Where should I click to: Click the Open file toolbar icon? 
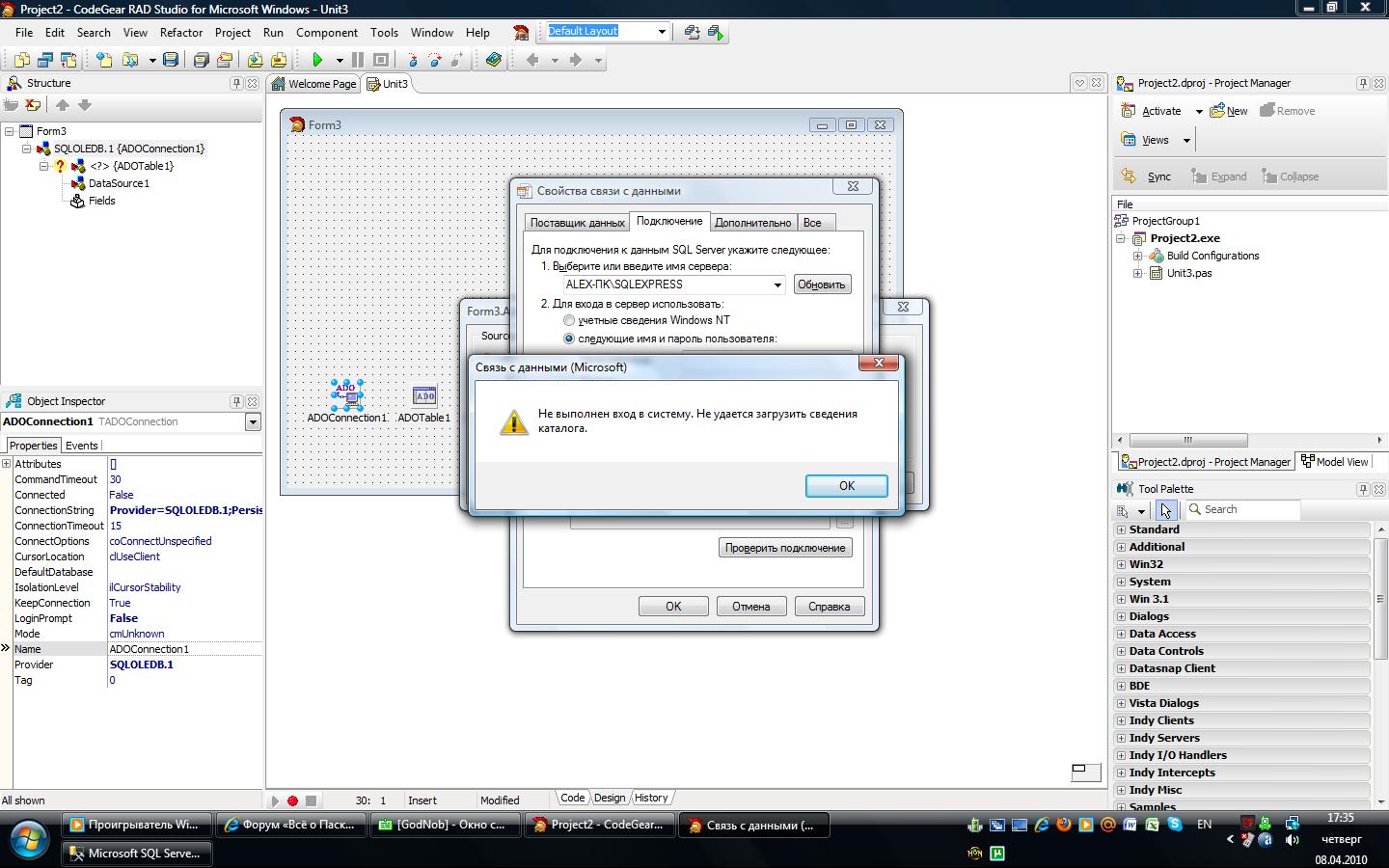click(128, 60)
